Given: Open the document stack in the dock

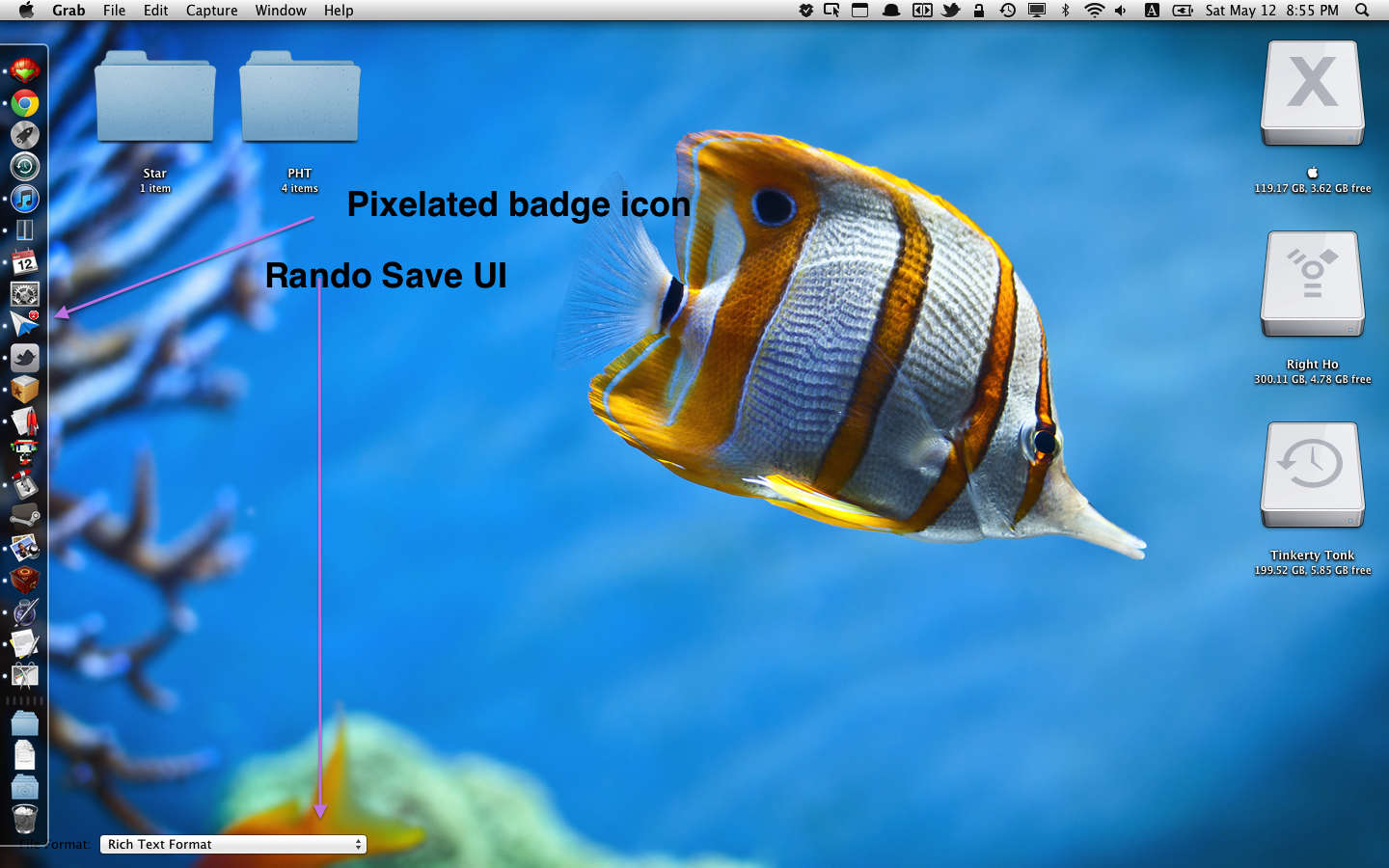Looking at the screenshot, I should 25,755.
